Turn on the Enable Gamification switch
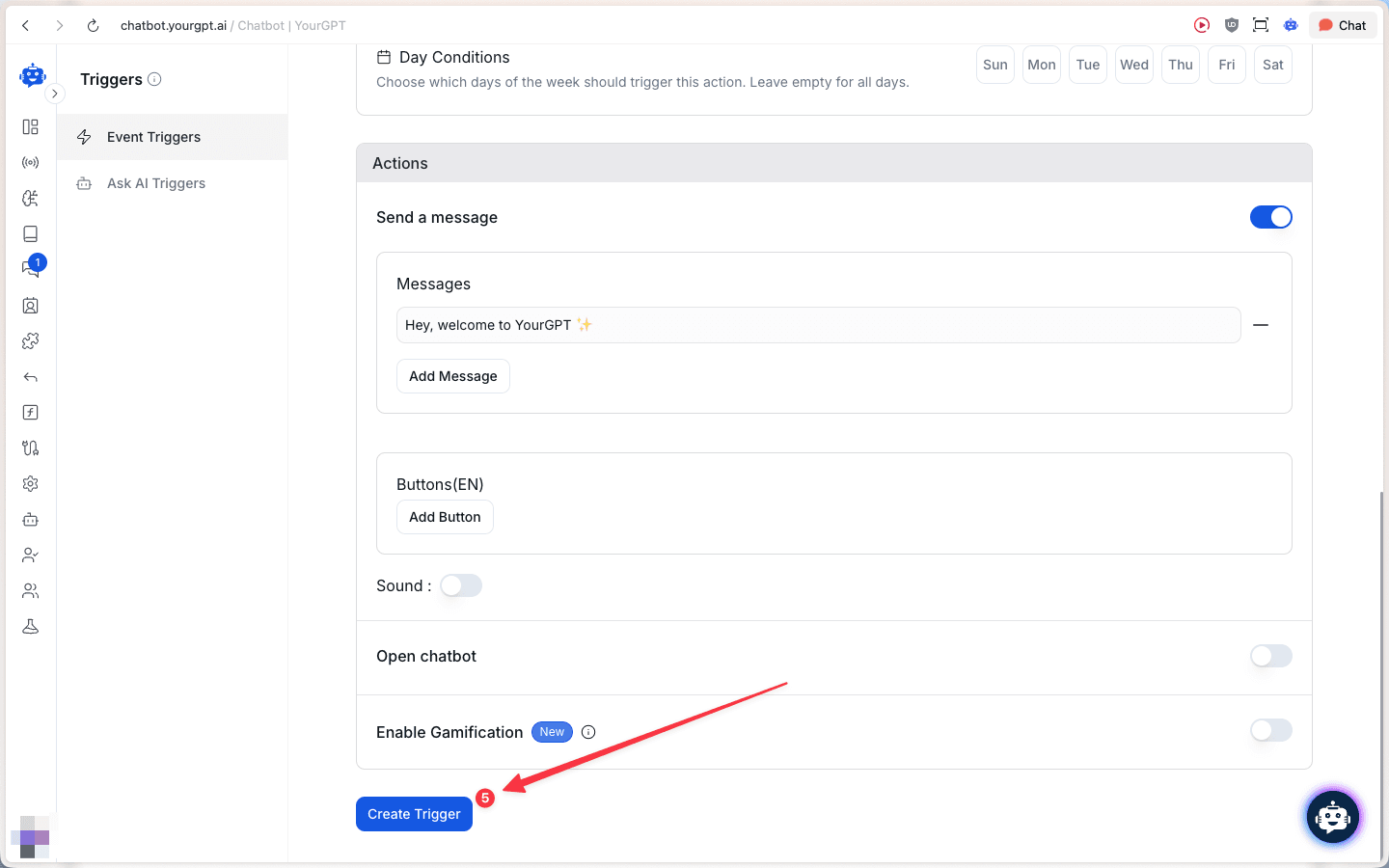The image size is (1389, 868). 1270,730
